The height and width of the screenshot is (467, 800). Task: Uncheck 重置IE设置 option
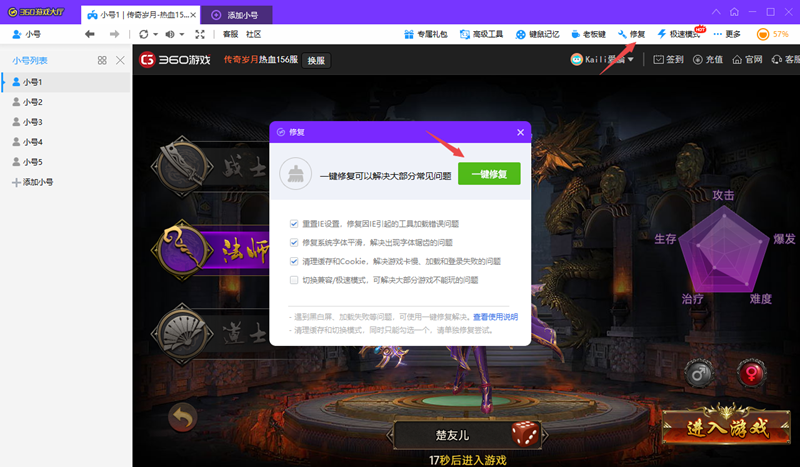tap(294, 224)
